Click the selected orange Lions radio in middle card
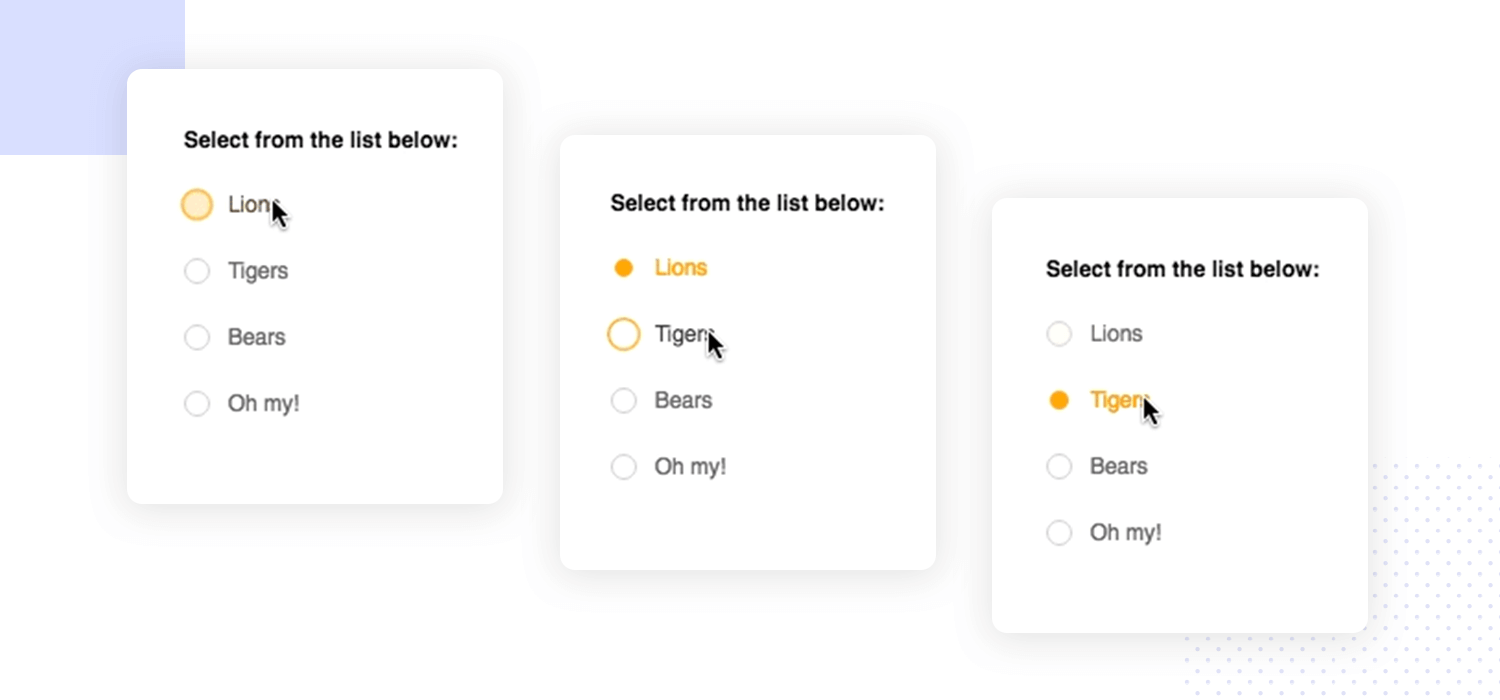Viewport: 1500px width, 700px height. click(x=624, y=268)
